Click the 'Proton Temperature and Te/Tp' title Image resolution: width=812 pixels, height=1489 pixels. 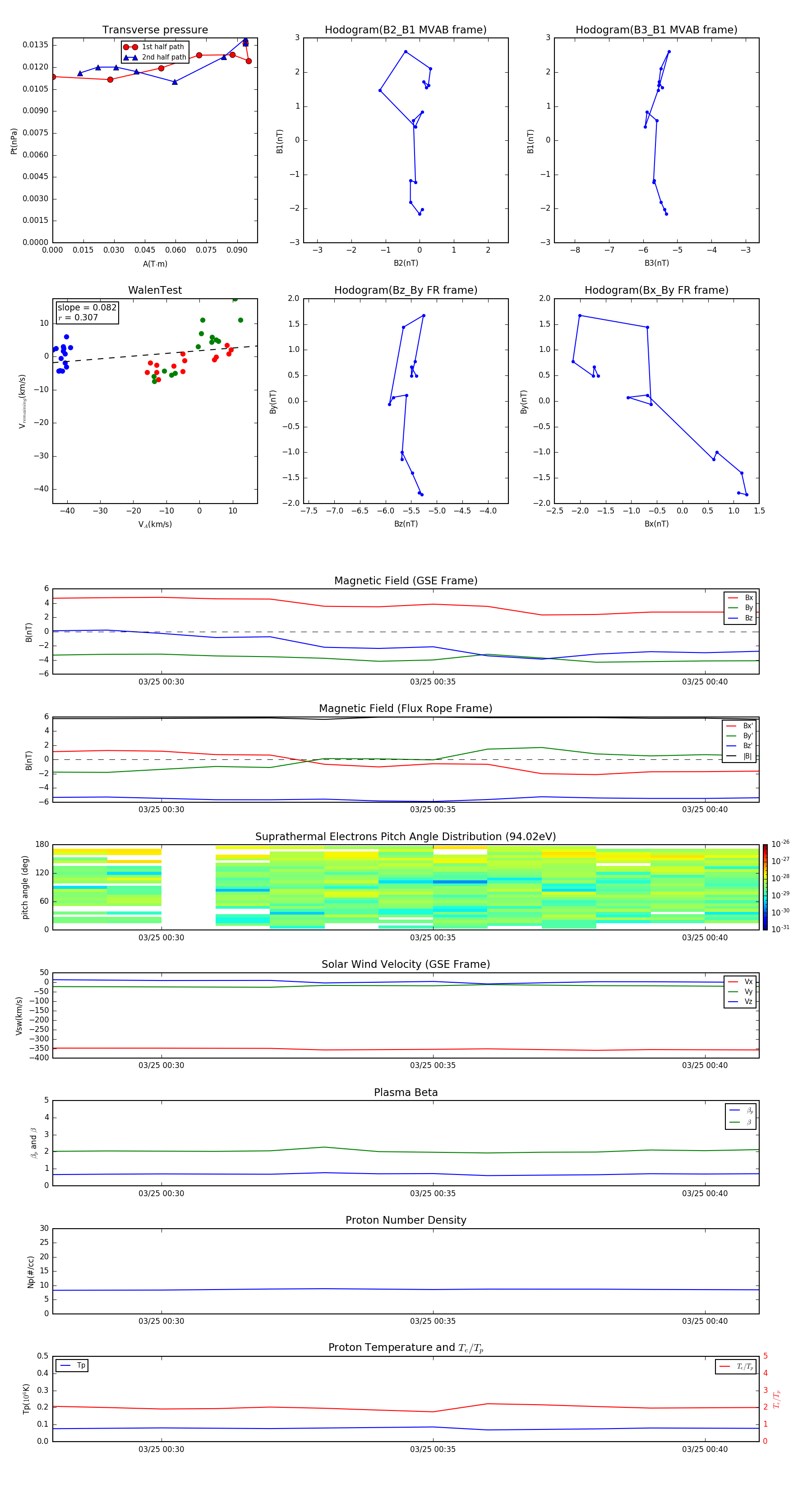[406, 1348]
